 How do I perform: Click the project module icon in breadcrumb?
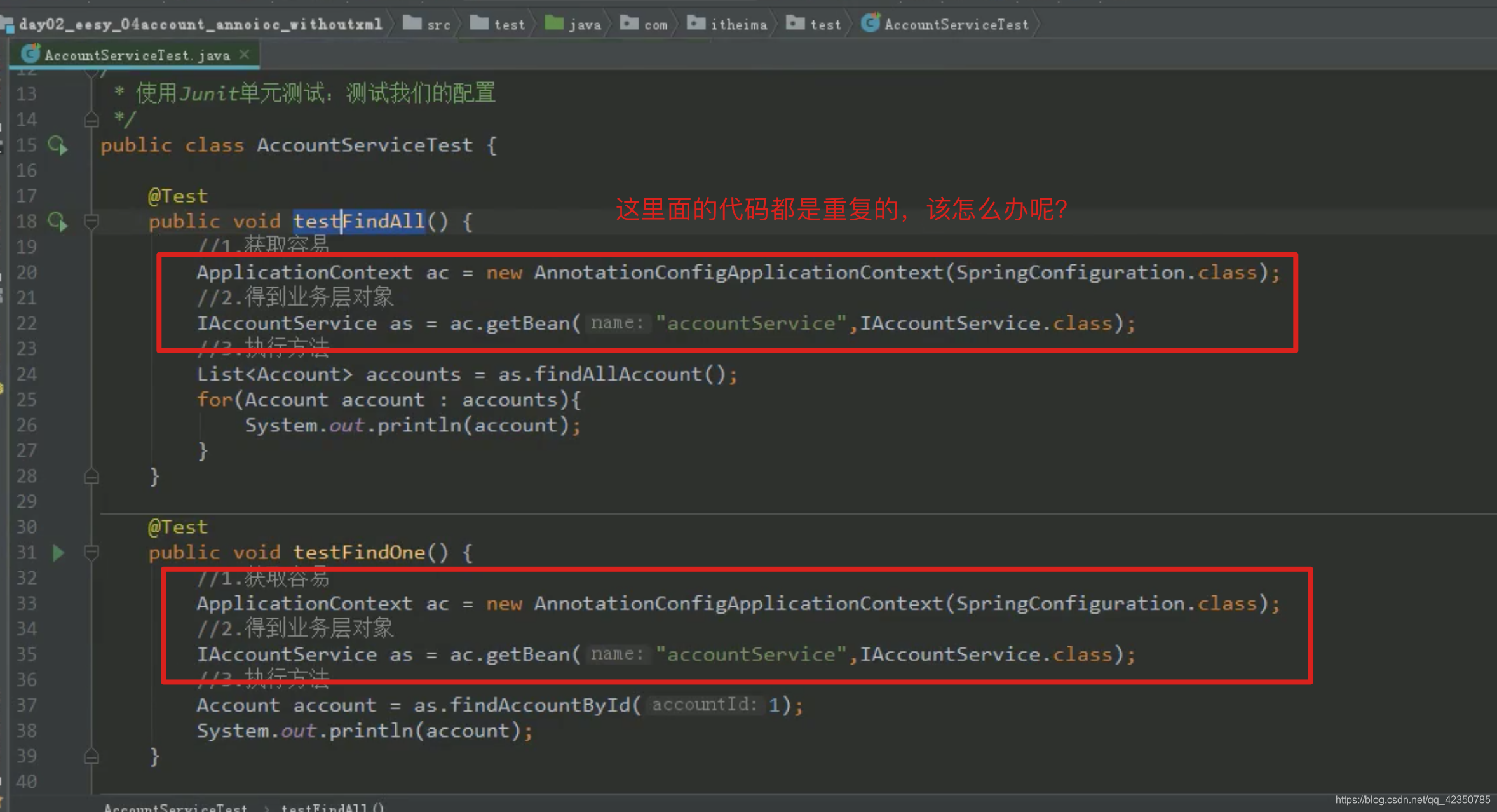pyautogui.click(x=8, y=25)
